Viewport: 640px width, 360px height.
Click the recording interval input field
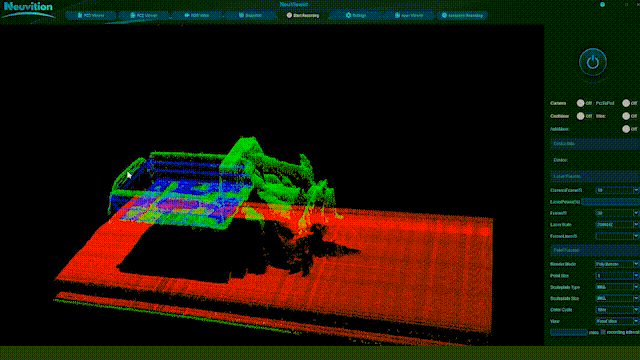point(569,332)
